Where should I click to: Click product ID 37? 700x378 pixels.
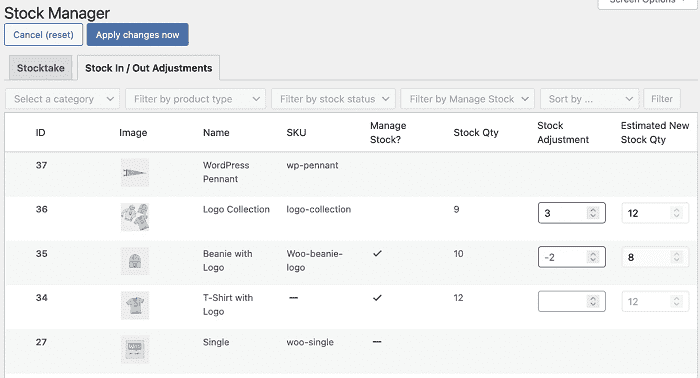[x=42, y=165]
